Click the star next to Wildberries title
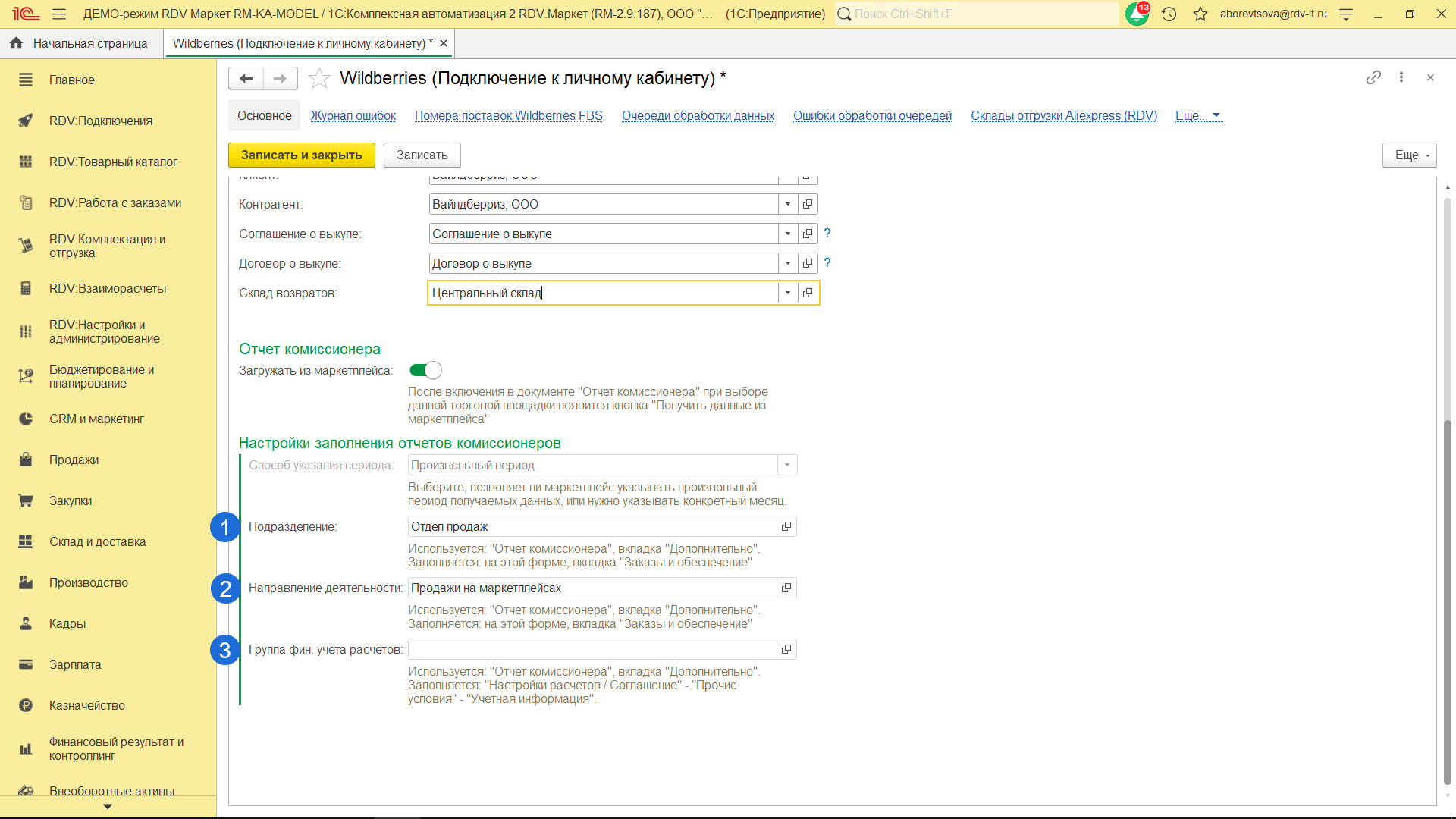Screen dimensions: 1456x819 coord(319,78)
